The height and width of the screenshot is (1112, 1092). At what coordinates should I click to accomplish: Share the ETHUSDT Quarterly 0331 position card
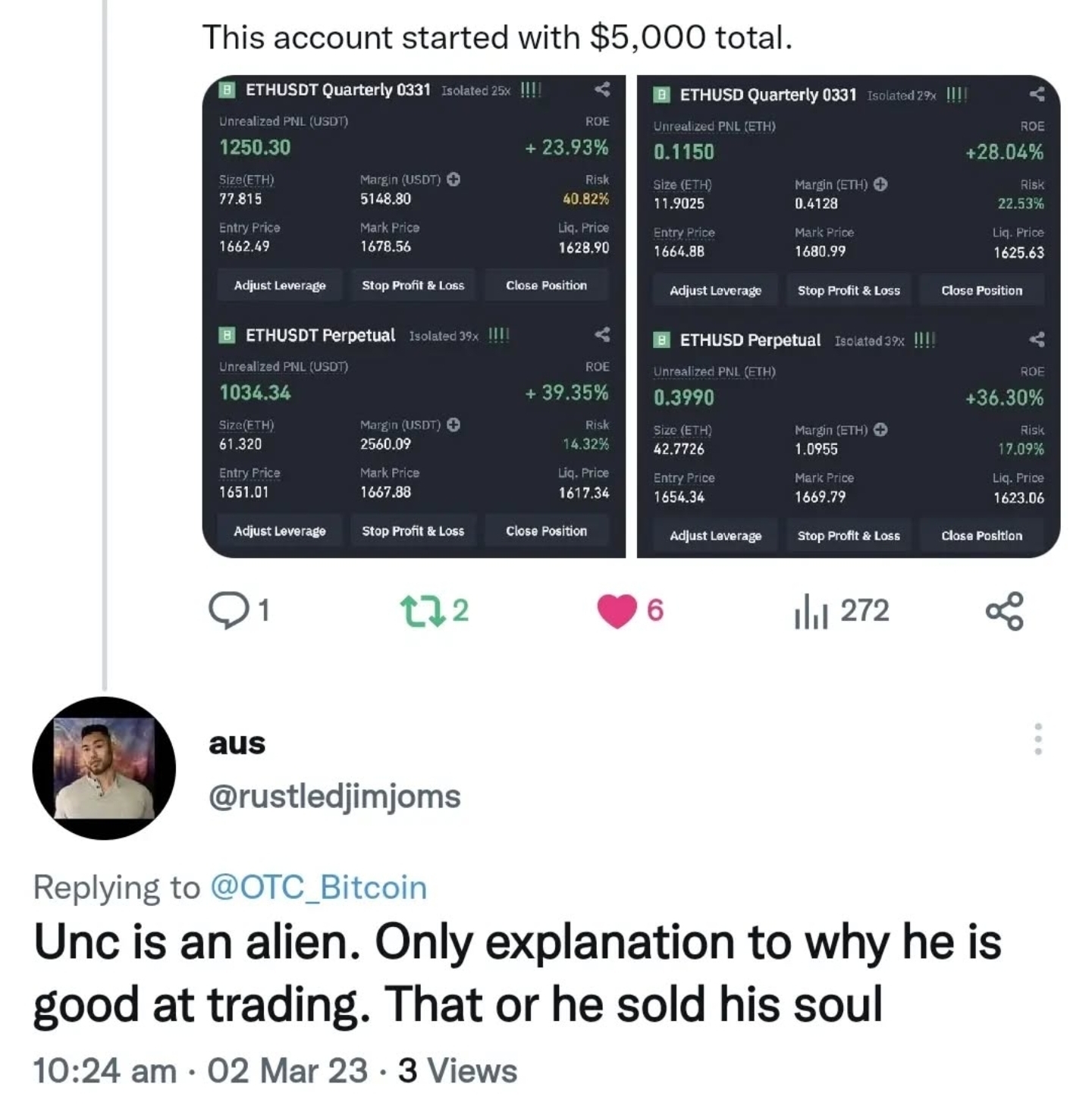603,91
